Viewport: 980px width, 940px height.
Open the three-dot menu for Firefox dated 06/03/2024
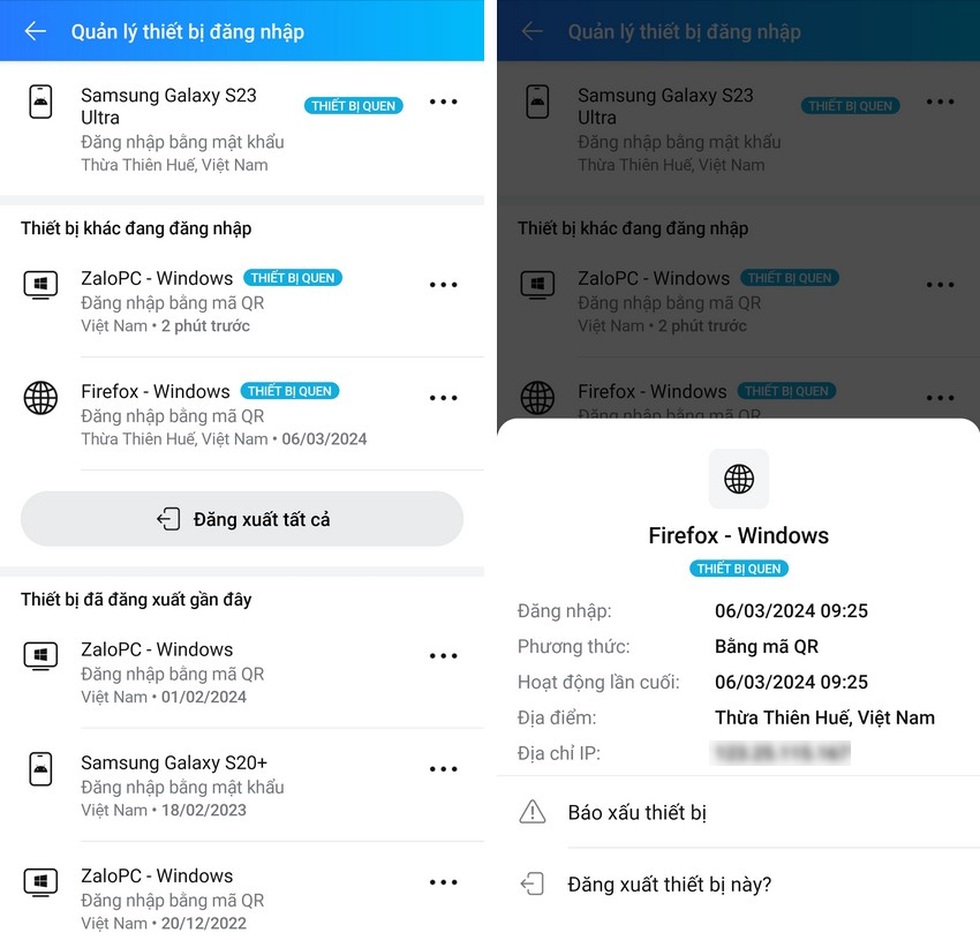(x=443, y=398)
